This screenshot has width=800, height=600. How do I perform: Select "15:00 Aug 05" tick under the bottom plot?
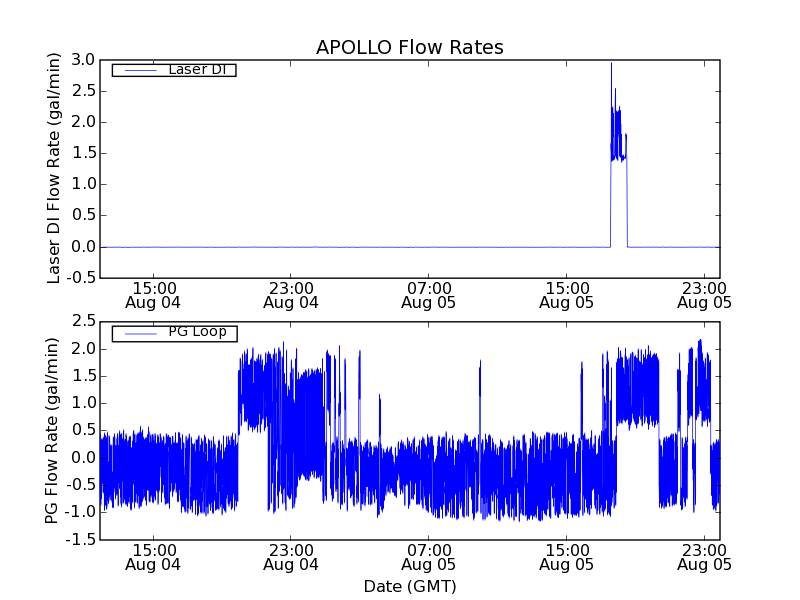[566, 557]
